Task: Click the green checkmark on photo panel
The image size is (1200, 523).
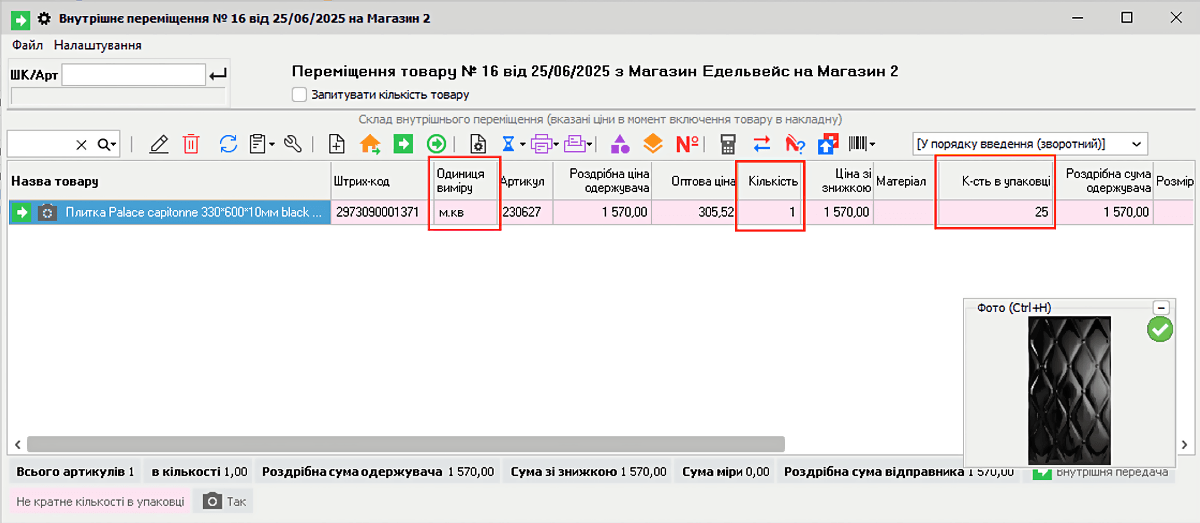Action: click(x=1160, y=330)
